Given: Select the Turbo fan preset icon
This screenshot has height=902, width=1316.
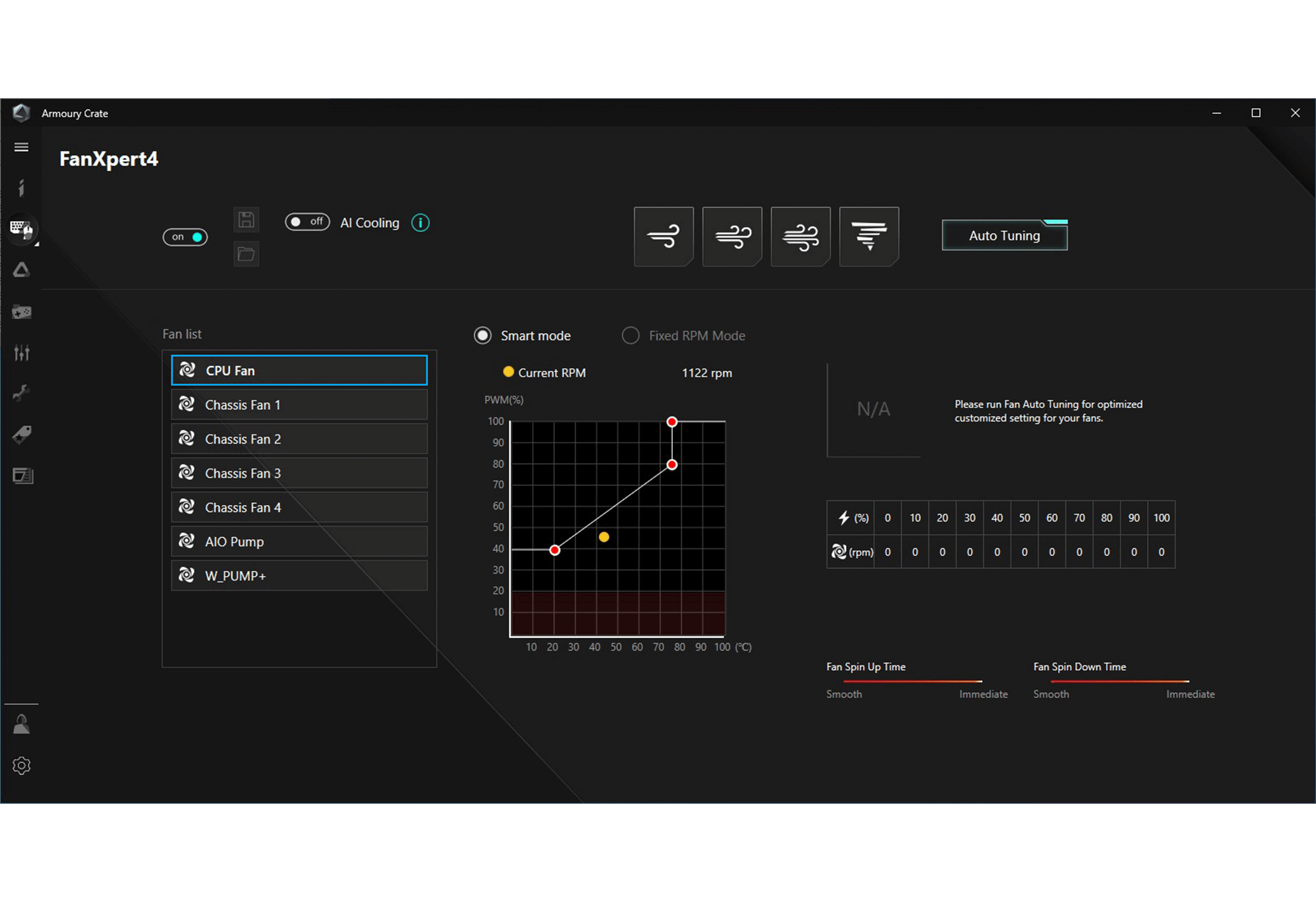Looking at the screenshot, I should click(801, 237).
